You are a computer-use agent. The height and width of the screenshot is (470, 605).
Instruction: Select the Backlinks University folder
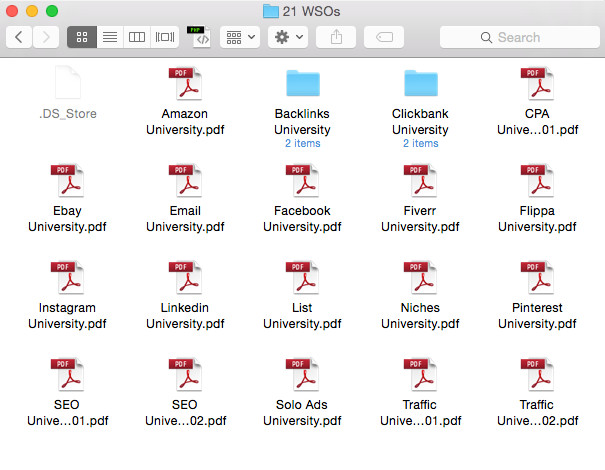tap(302, 83)
